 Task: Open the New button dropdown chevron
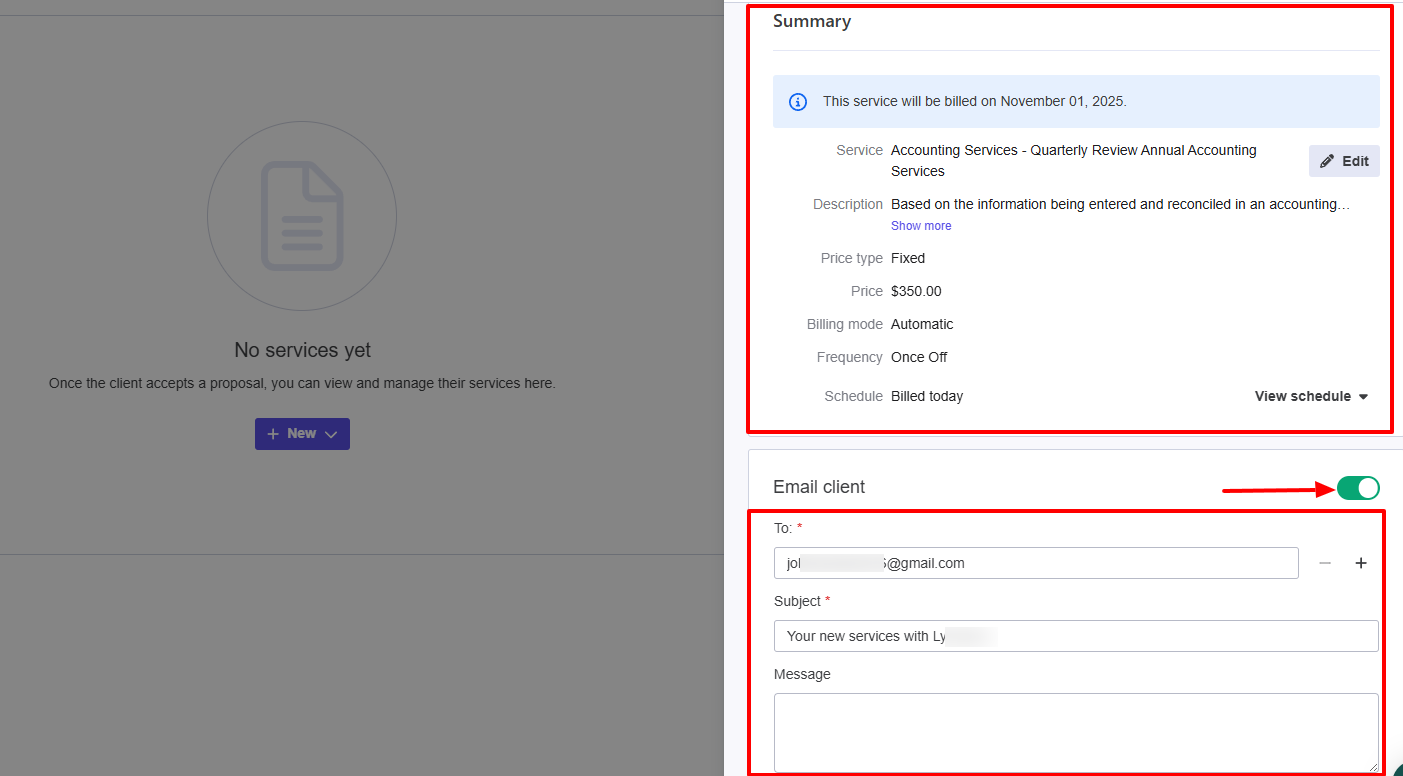pyautogui.click(x=331, y=433)
